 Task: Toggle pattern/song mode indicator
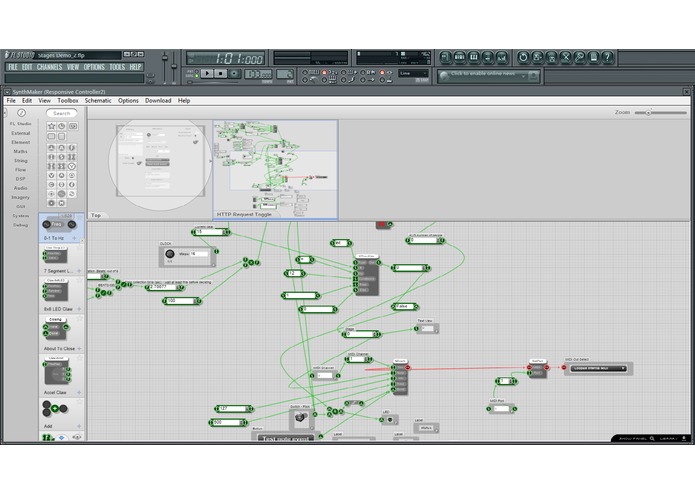[x=197, y=73]
